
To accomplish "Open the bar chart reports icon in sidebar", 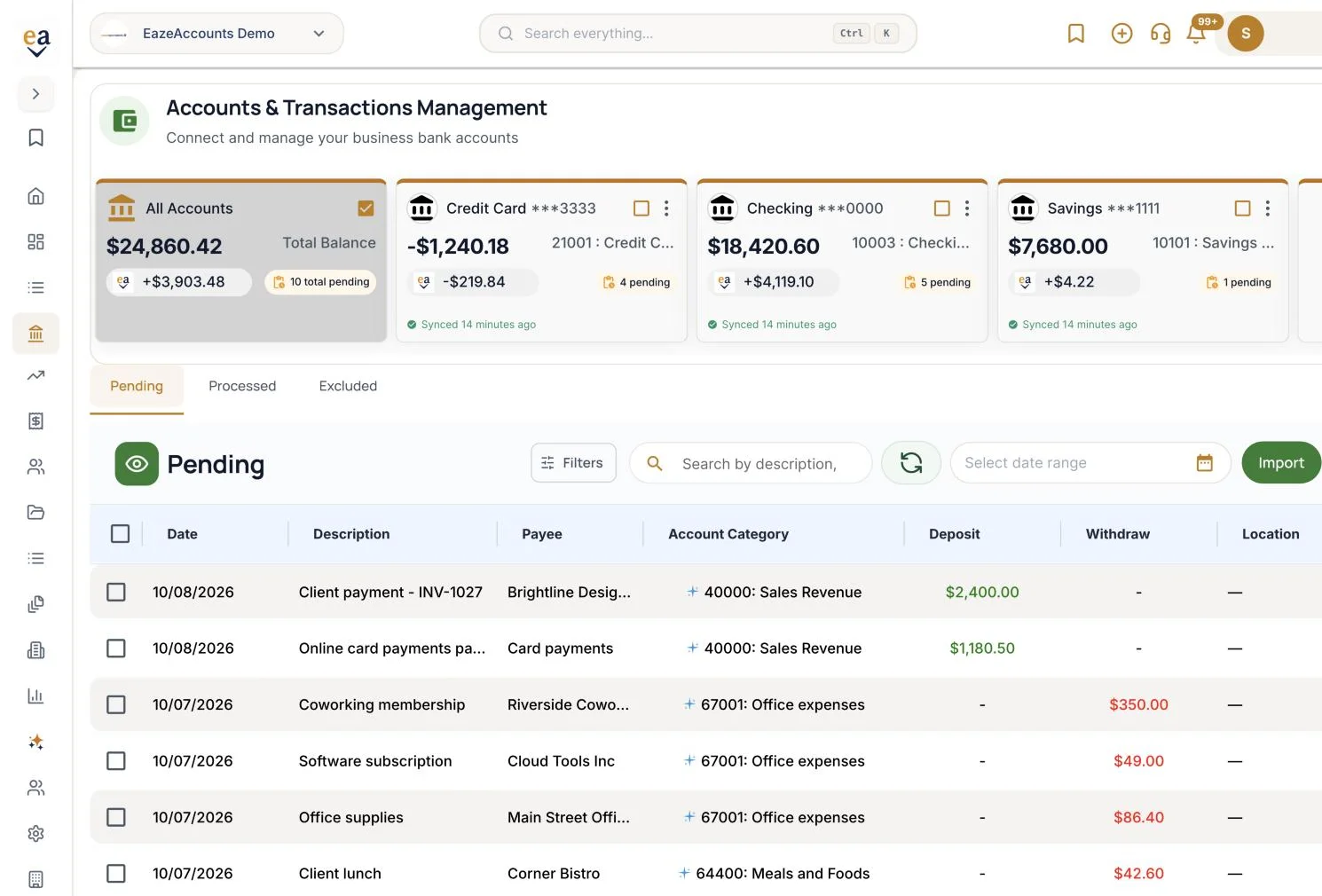I will point(35,696).
